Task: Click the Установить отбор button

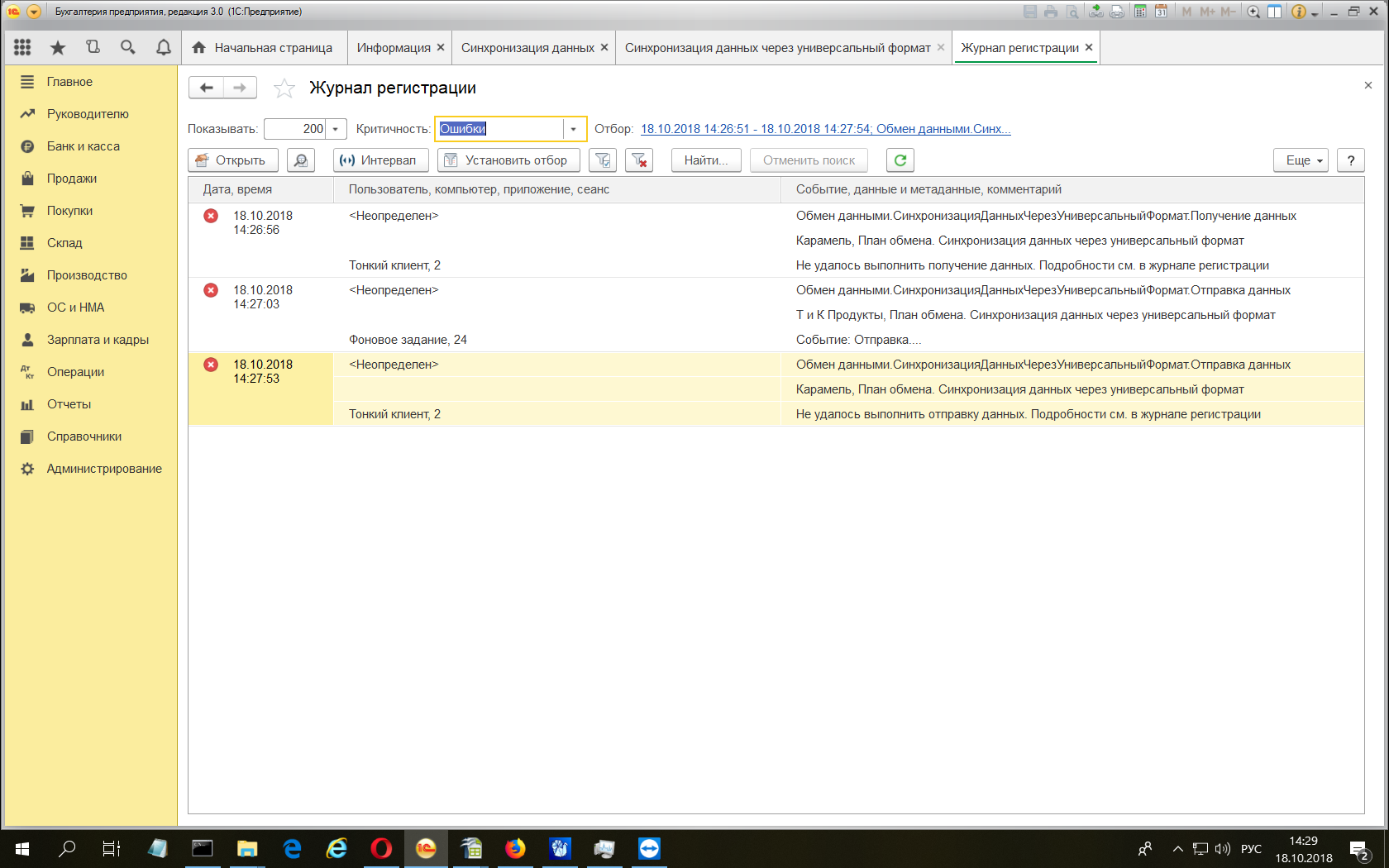Action: point(508,160)
